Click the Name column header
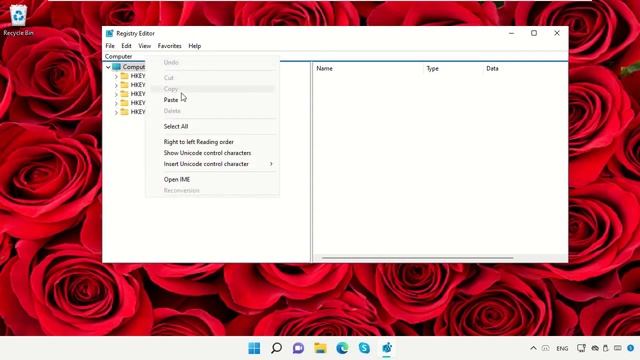The height and width of the screenshot is (360, 640). click(368, 69)
